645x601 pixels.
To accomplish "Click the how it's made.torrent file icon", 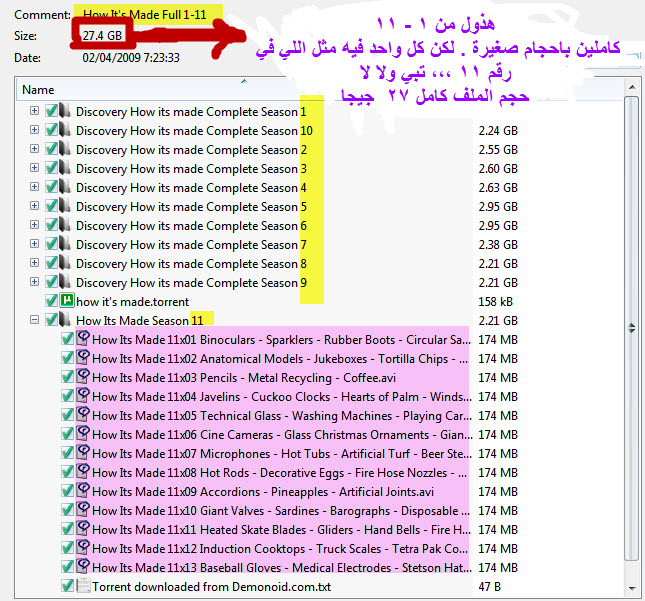I will tap(67, 300).
